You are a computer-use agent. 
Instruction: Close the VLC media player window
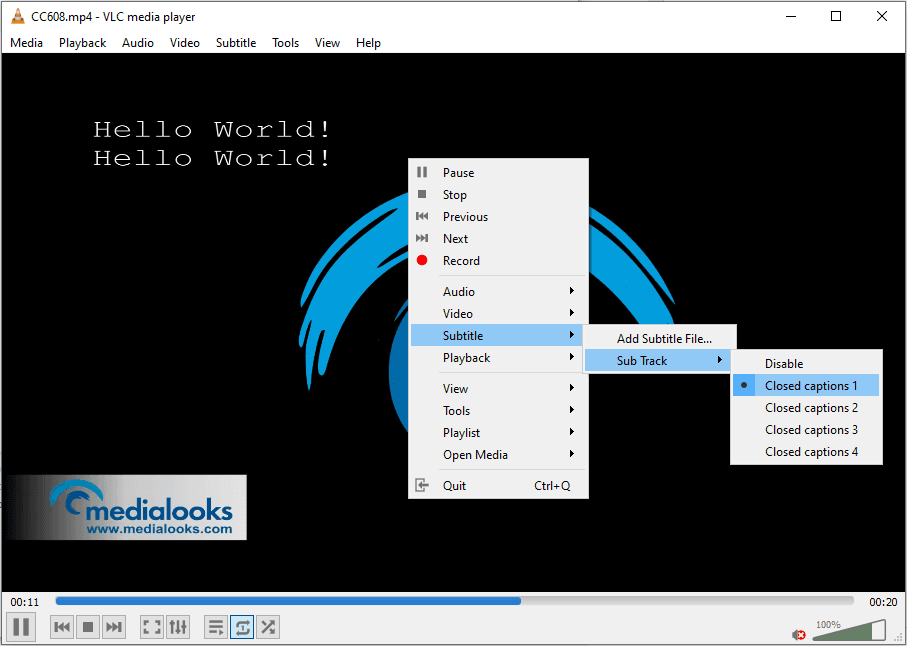[x=882, y=16]
